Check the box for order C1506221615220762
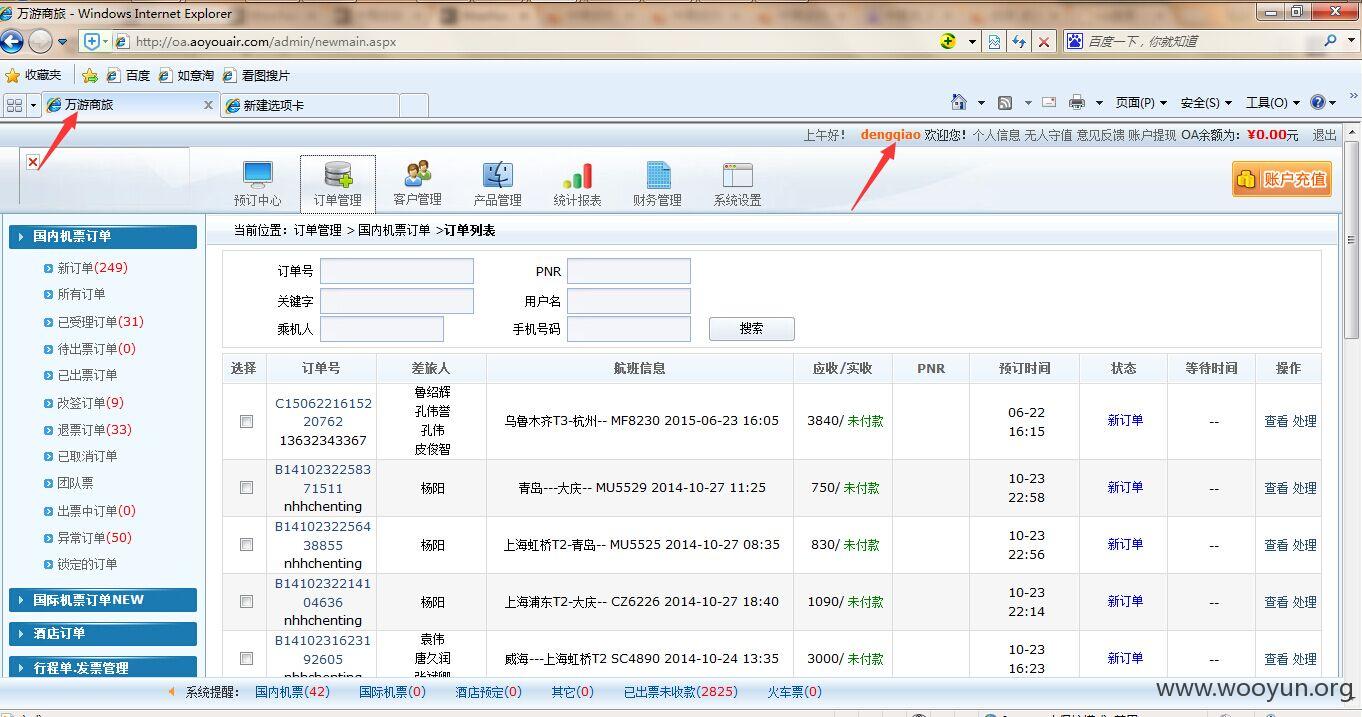1362x717 pixels. [246, 421]
